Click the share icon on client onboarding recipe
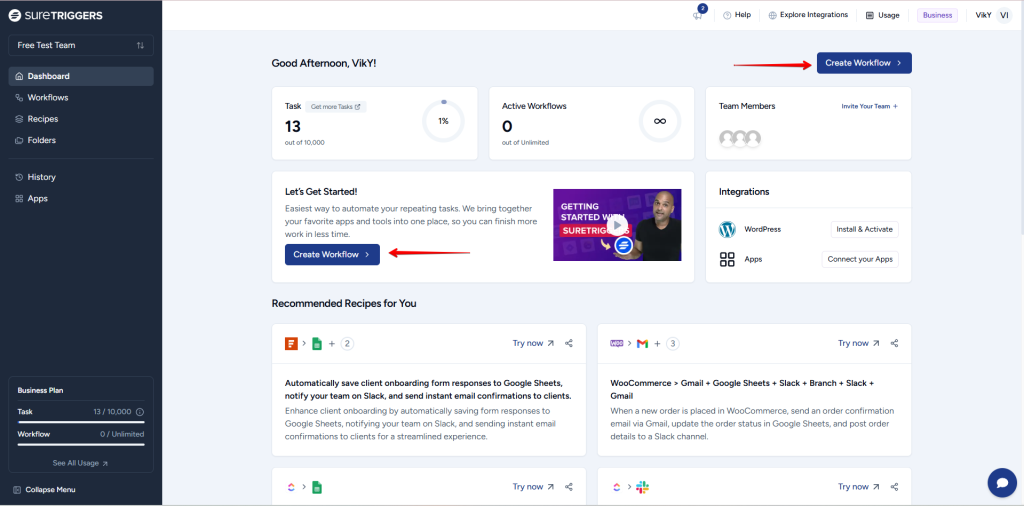This screenshot has height=506, width=1024. click(569, 343)
